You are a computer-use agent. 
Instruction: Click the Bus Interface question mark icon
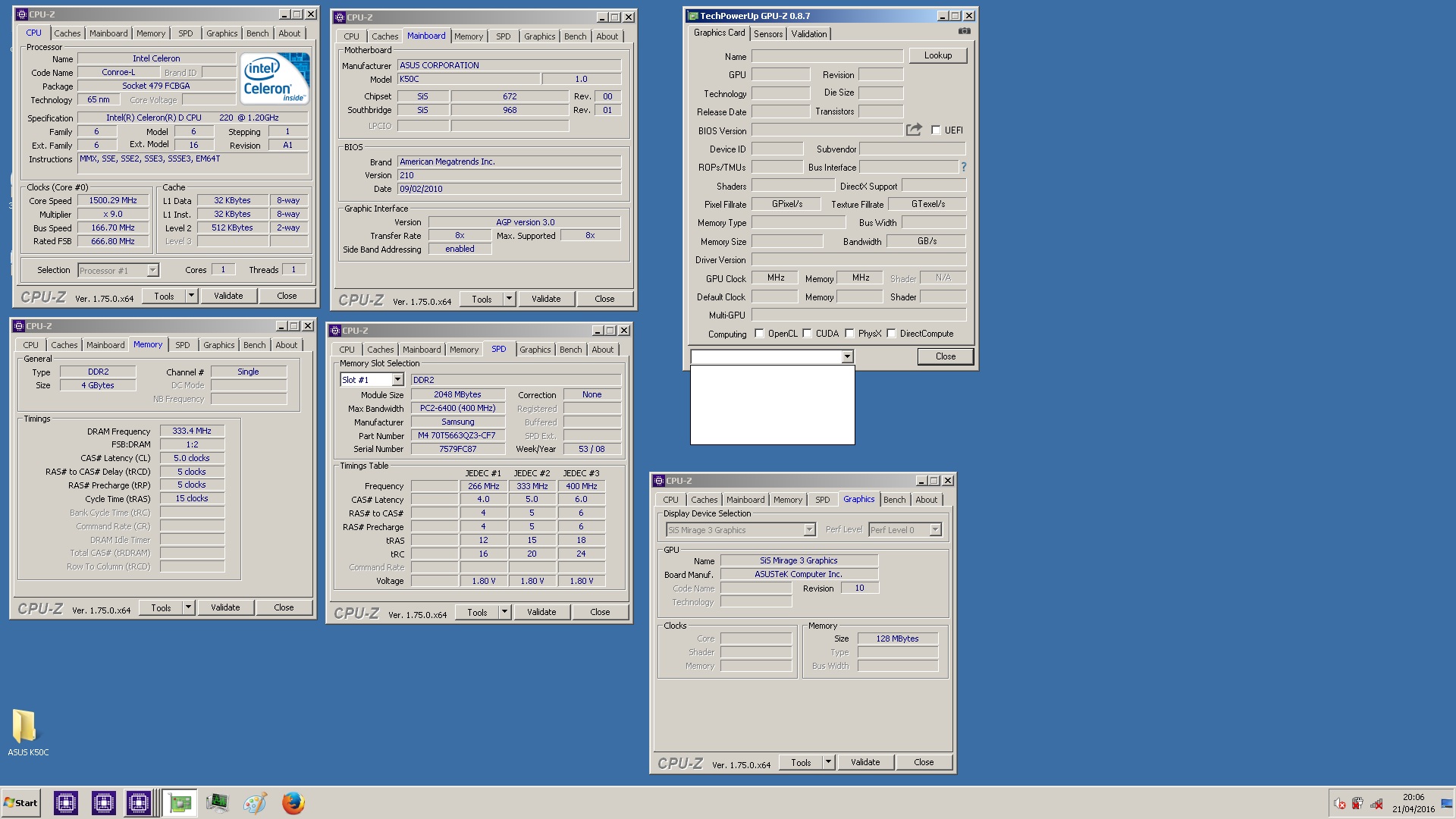coord(964,167)
